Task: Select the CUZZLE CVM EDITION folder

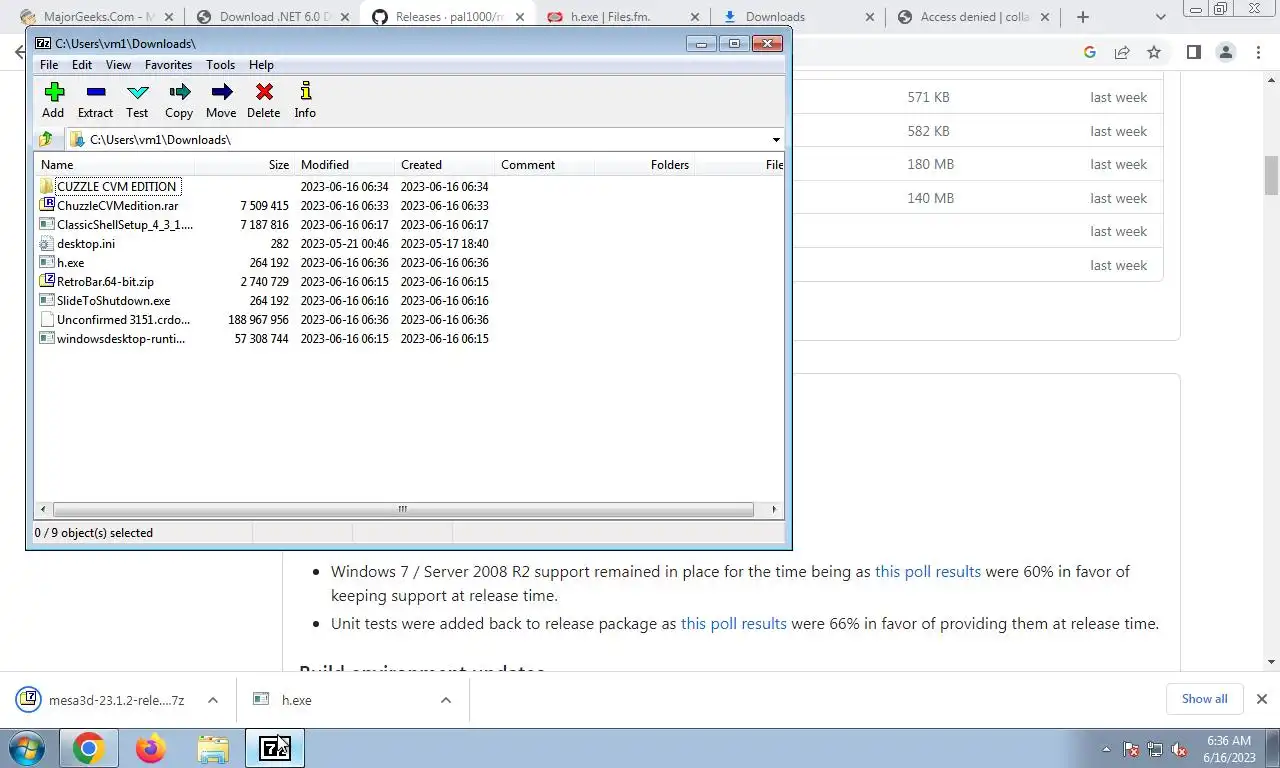Action: (116, 186)
